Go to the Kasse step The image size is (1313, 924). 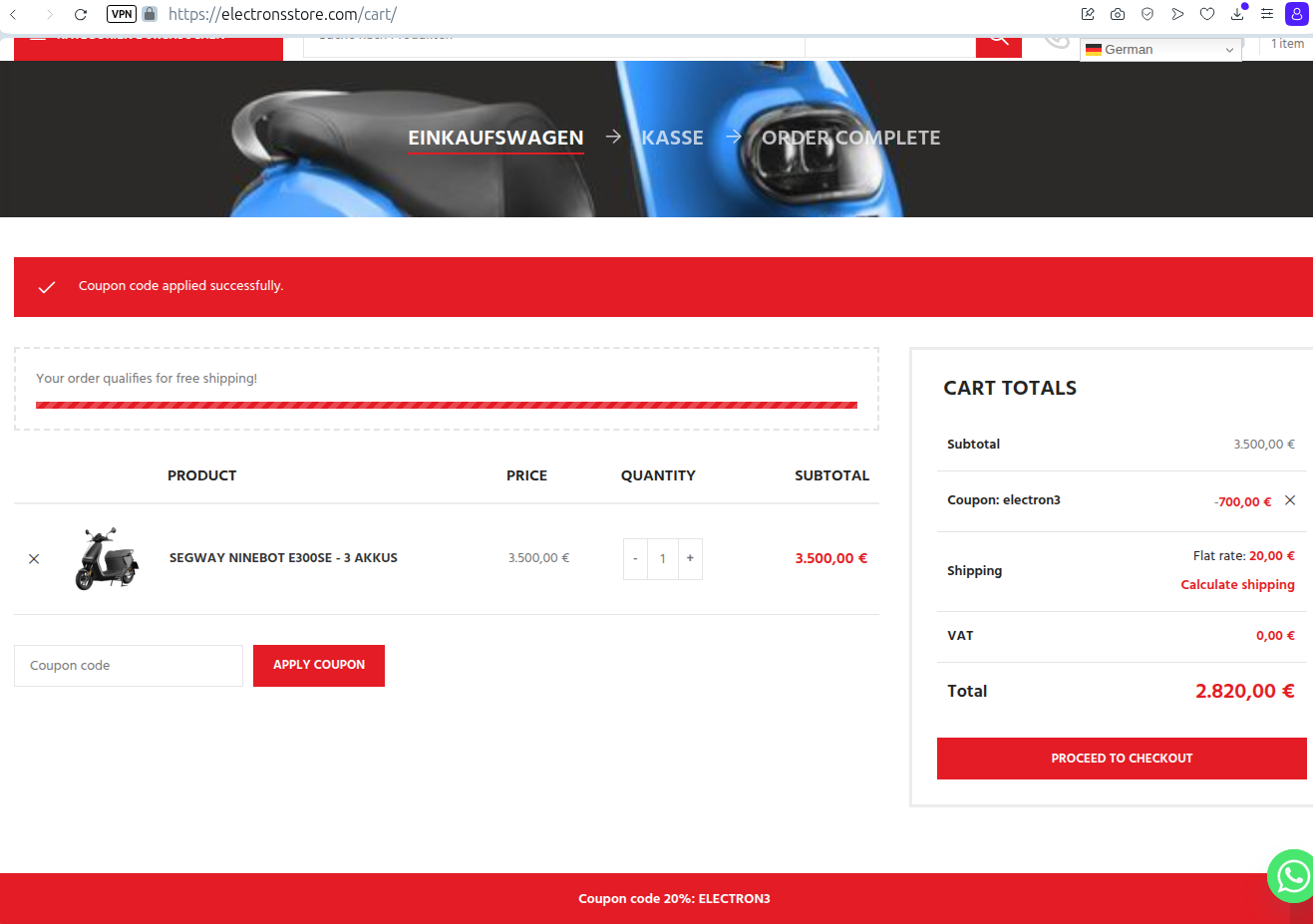(x=672, y=138)
